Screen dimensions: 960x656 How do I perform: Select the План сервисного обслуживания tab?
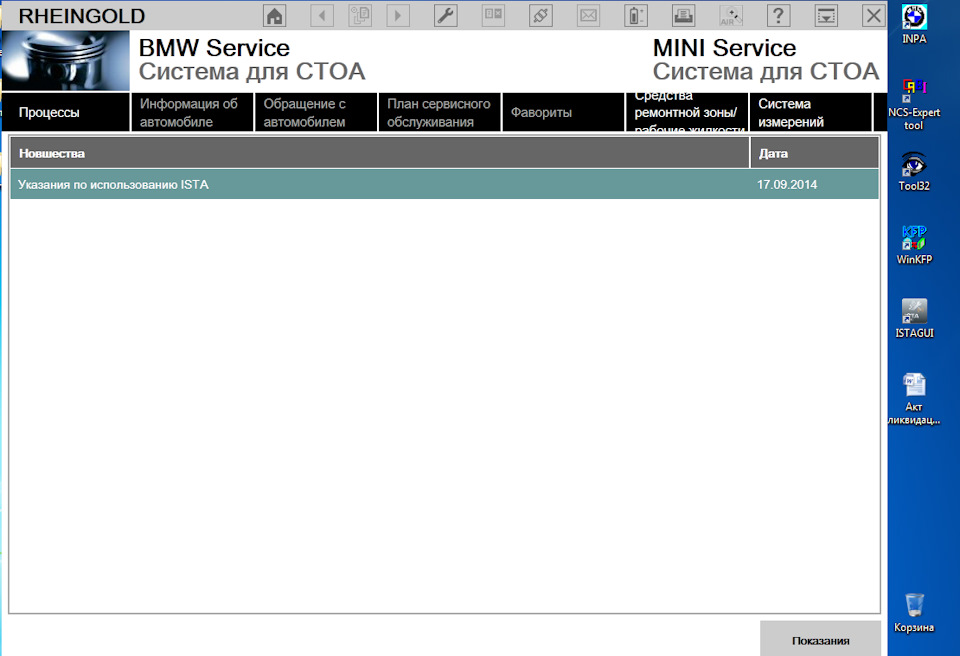(439, 113)
